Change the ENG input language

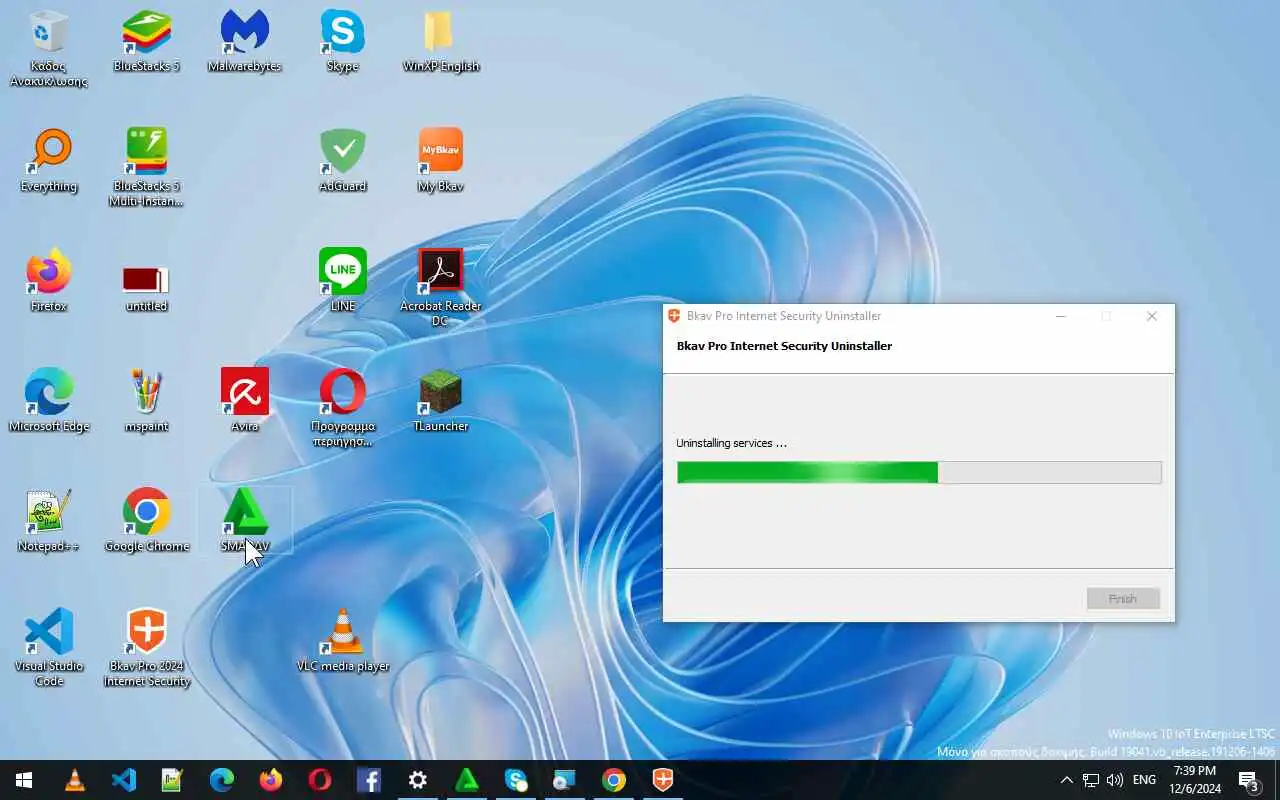(1145, 780)
